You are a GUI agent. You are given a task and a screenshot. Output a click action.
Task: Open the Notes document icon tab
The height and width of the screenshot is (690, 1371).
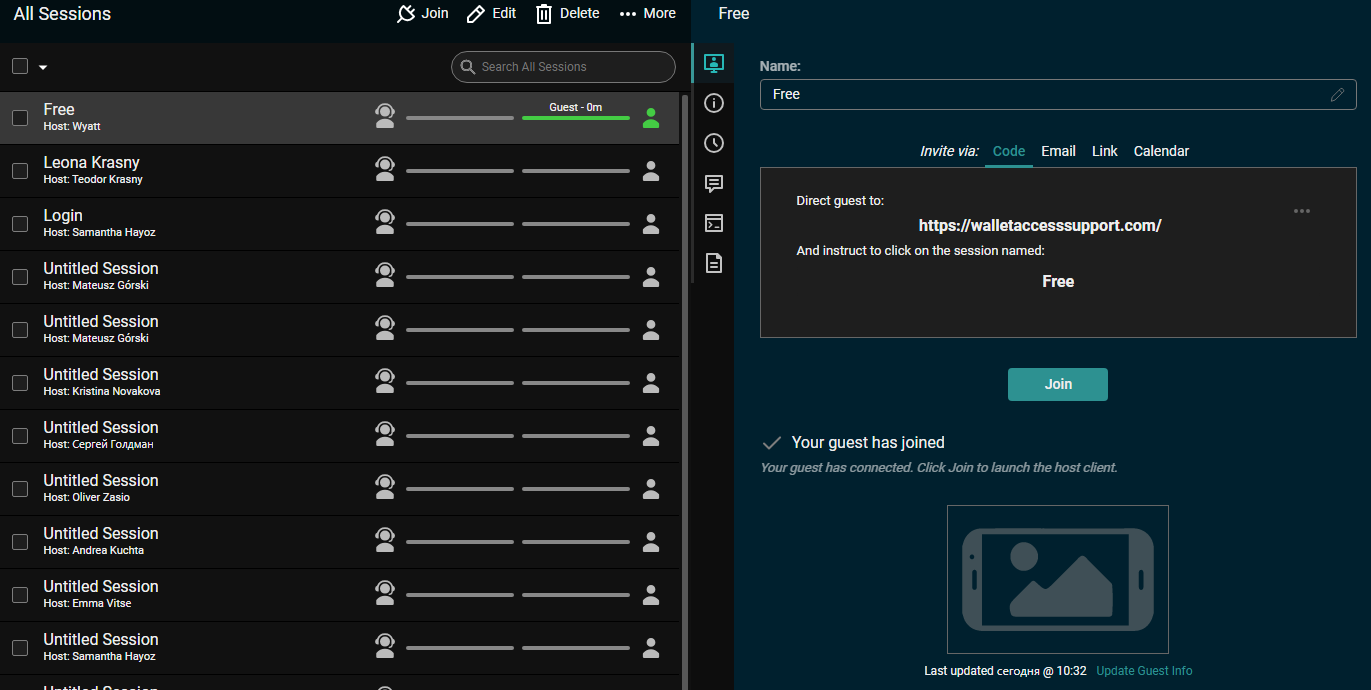[713, 263]
